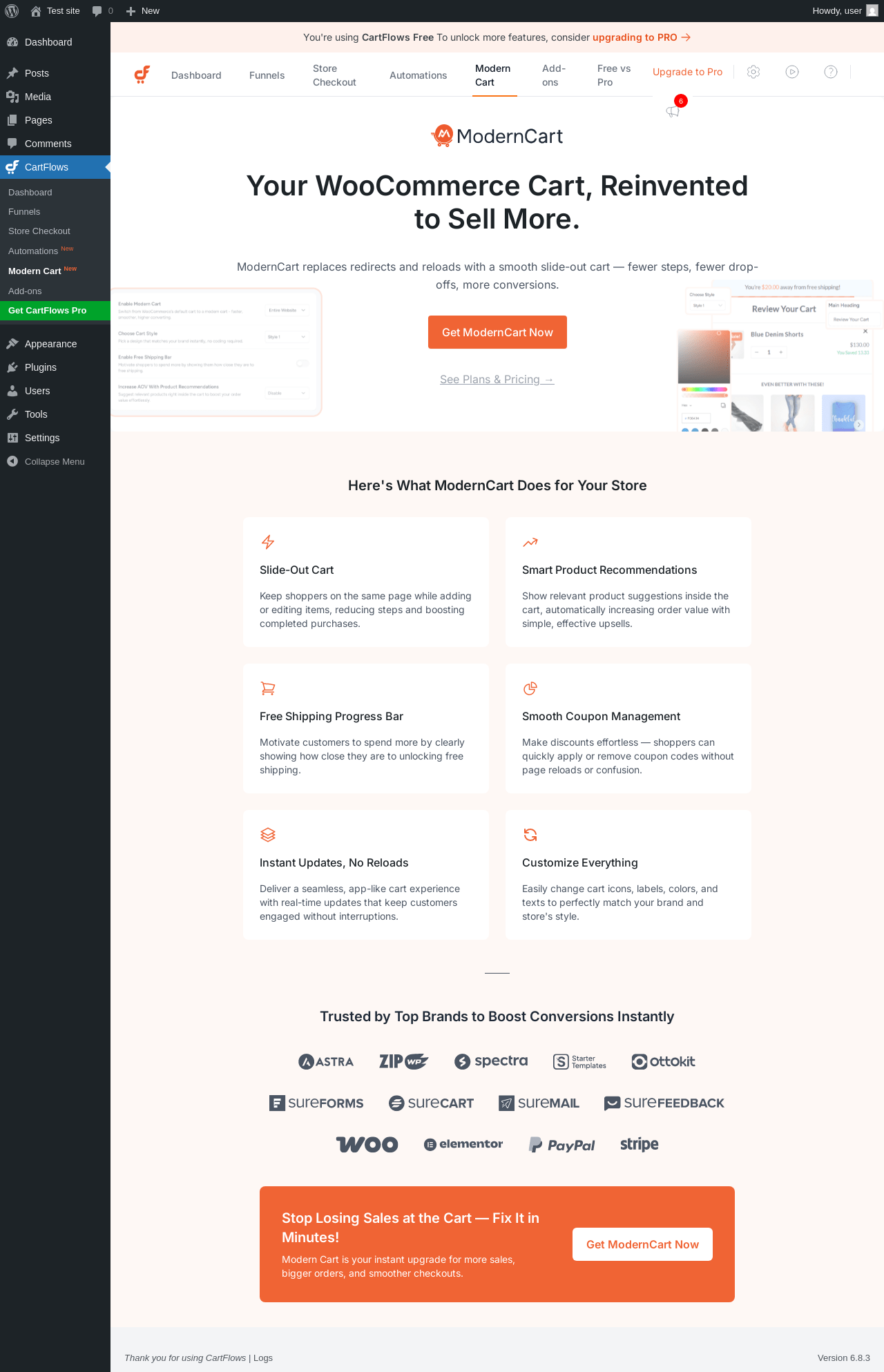
Task: Open the Store Checkout tab in header
Action: click(335, 75)
